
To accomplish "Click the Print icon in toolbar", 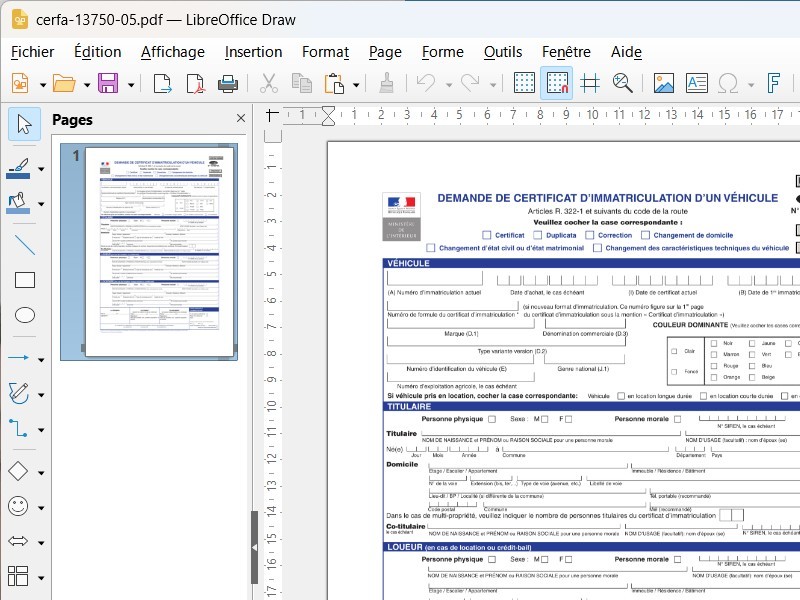I will pyautogui.click(x=228, y=84).
